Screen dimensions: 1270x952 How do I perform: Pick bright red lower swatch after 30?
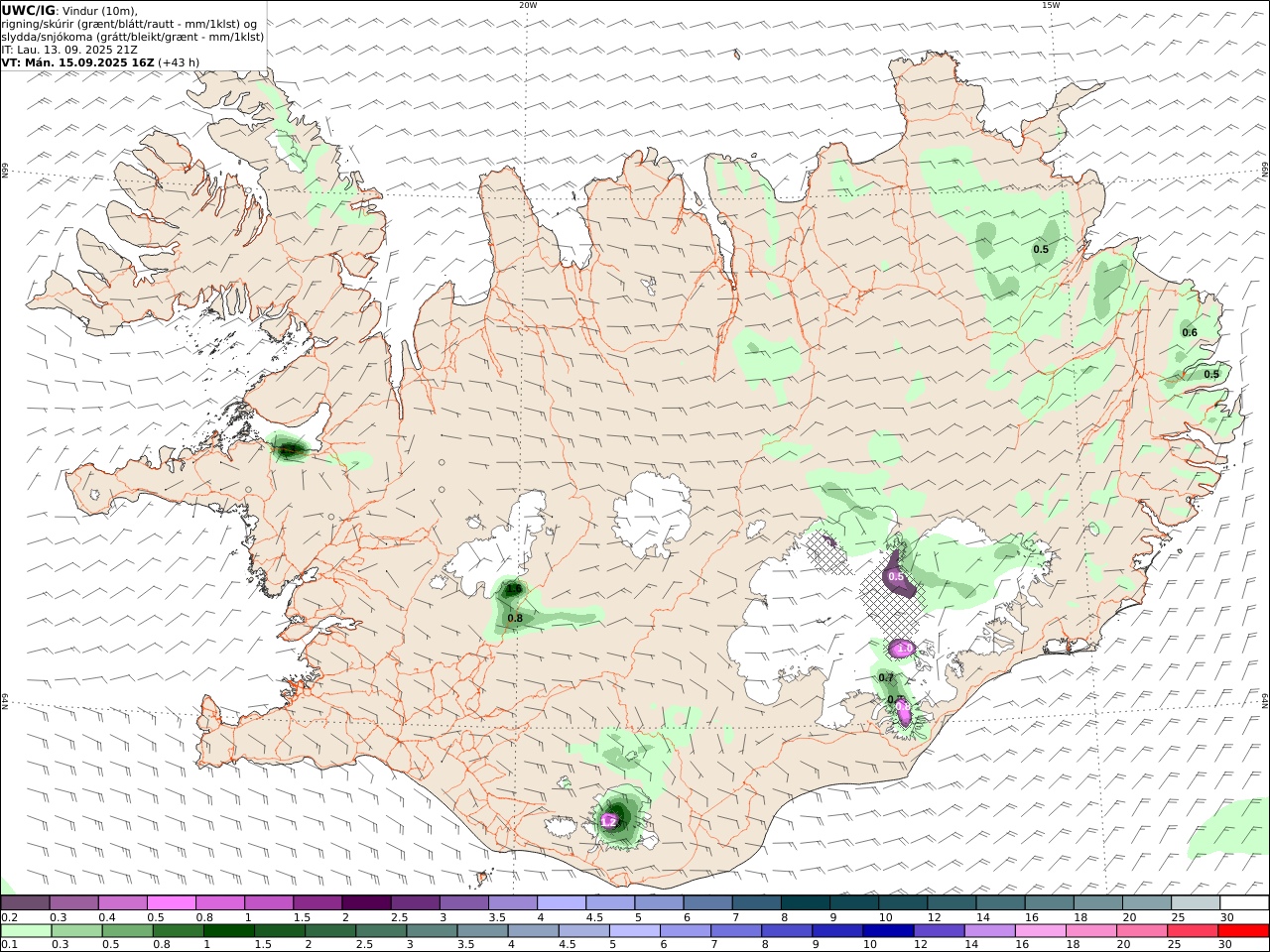point(1241,931)
